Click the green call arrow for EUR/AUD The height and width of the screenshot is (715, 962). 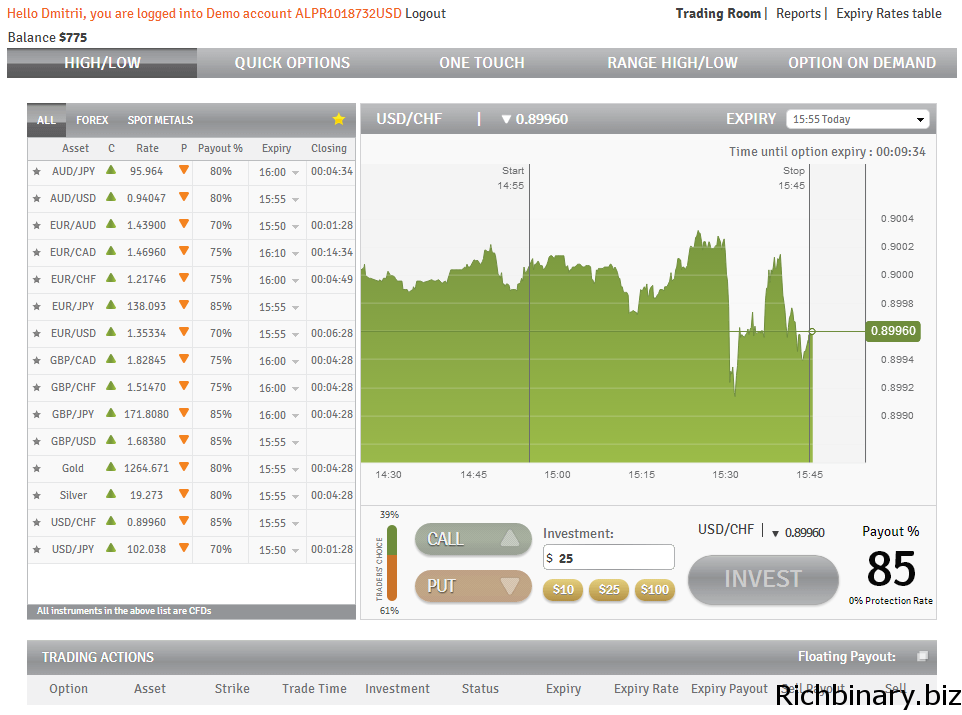click(111, 224)
